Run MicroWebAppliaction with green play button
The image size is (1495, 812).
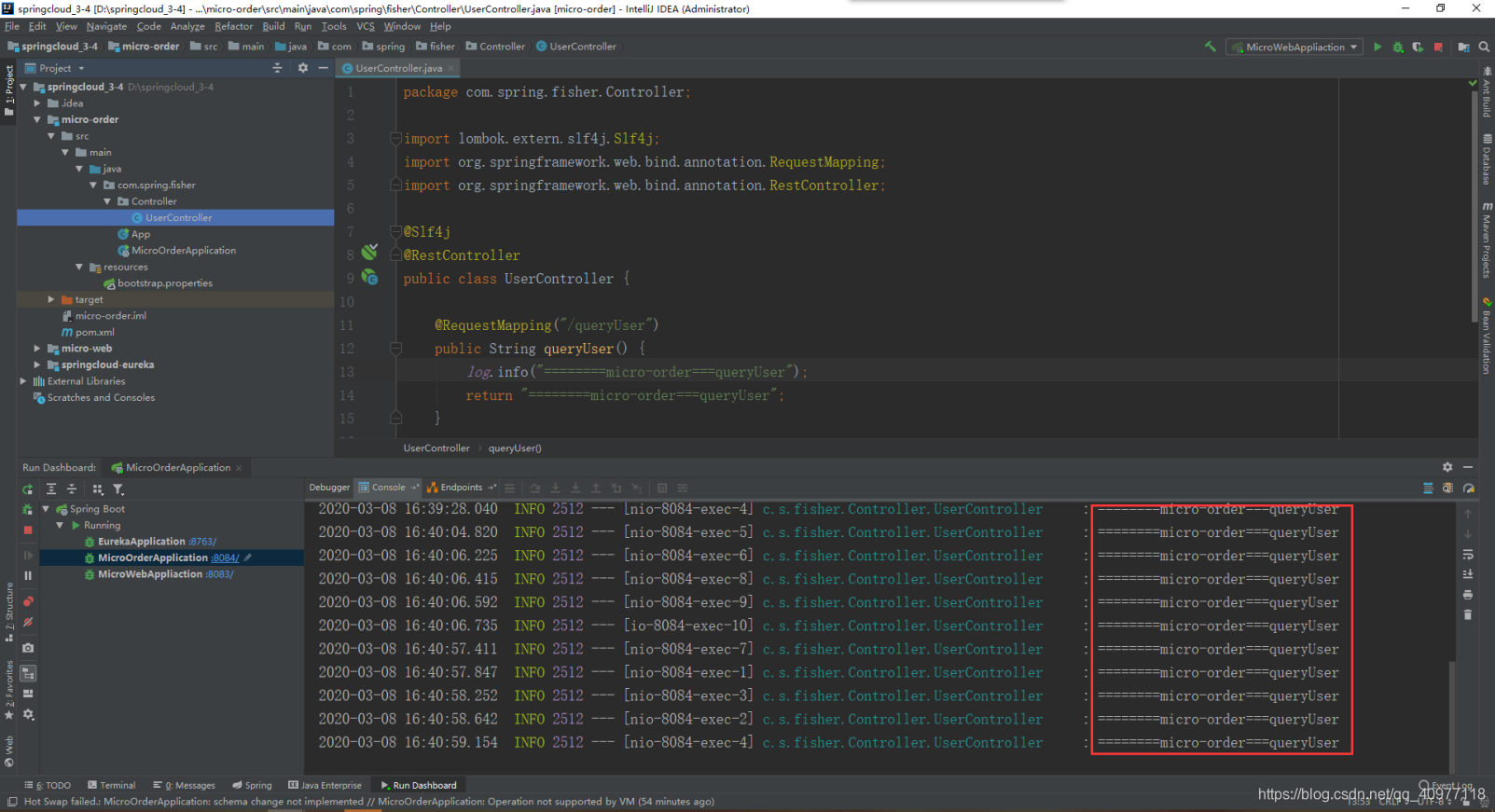[x=1377, y=47]
